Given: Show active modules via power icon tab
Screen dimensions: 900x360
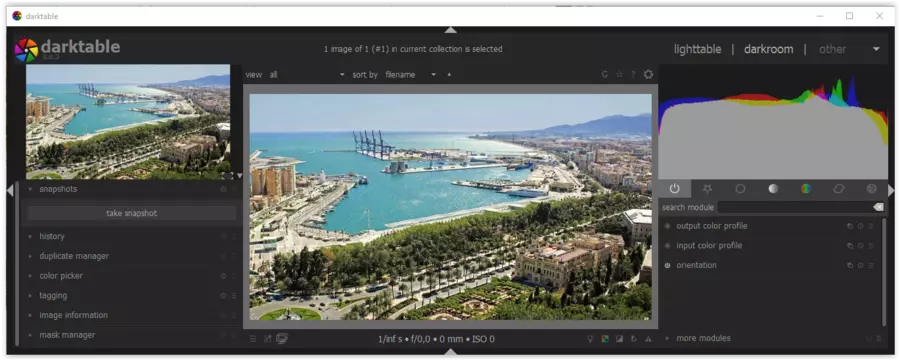Looking at the screenshot, I should 674,188.
